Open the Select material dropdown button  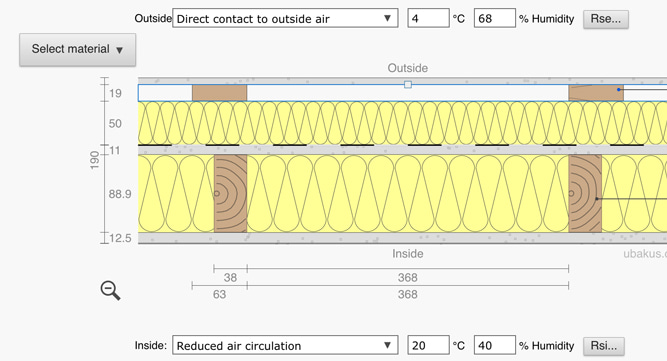click(77, 50)
